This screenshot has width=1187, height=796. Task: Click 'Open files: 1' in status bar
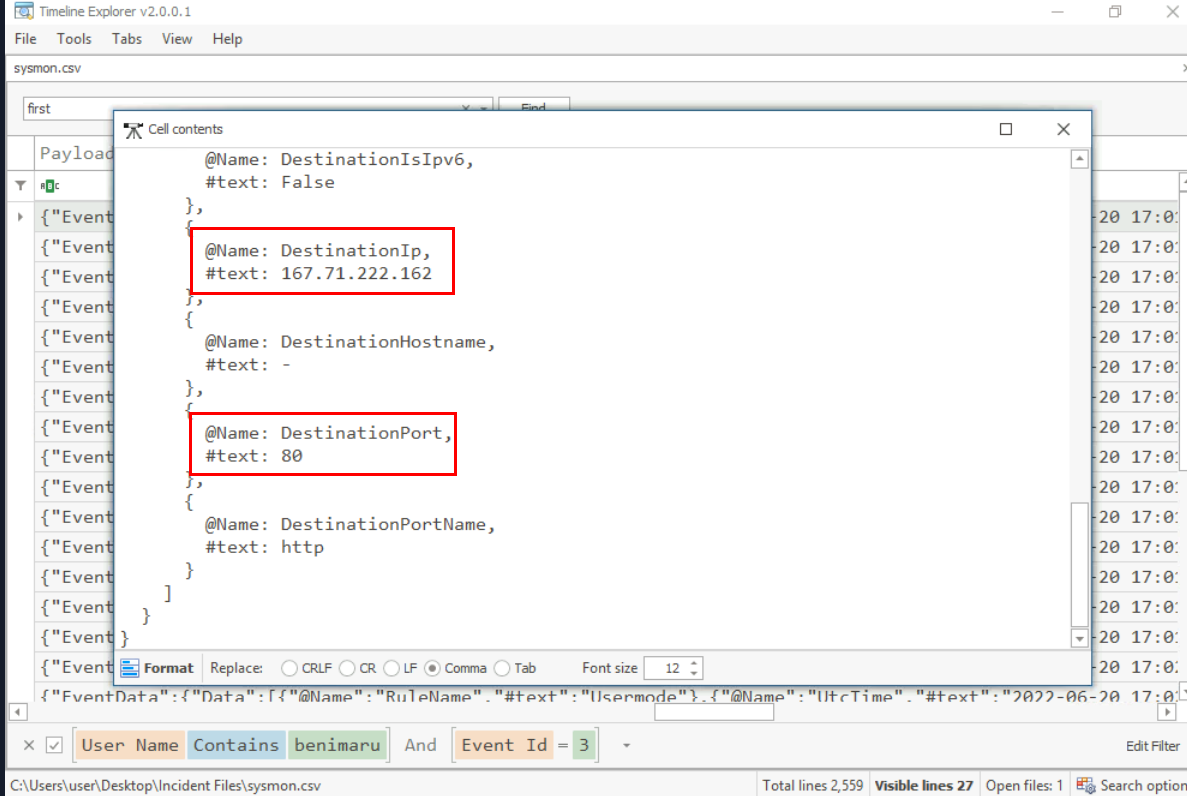click(x=1023, y=785)
